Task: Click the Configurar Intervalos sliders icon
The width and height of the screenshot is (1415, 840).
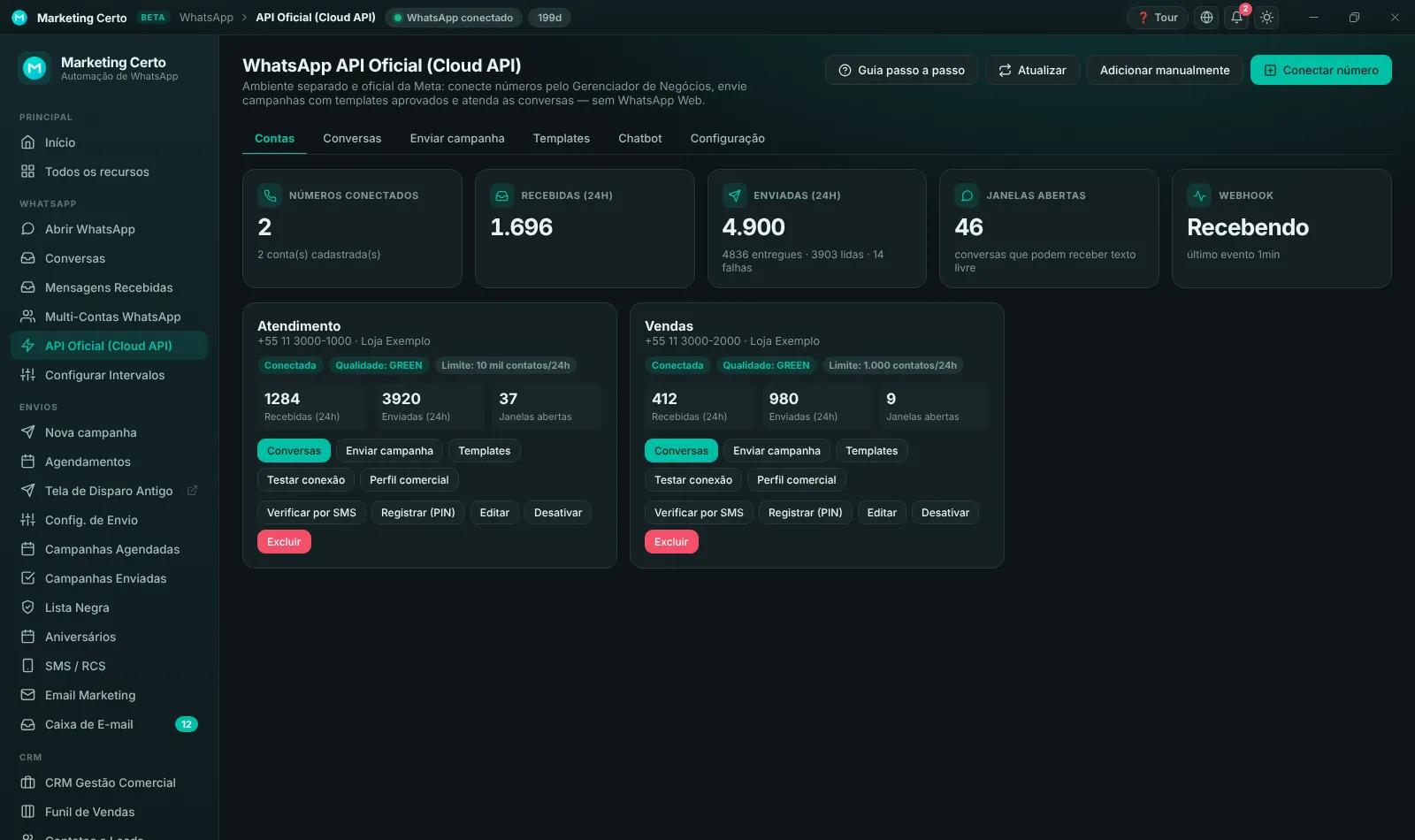Action: [27, 375]
